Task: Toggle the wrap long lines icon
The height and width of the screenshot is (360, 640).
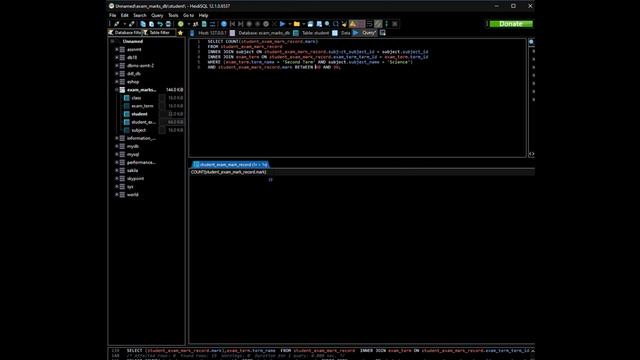Action: tap(369, 24)
